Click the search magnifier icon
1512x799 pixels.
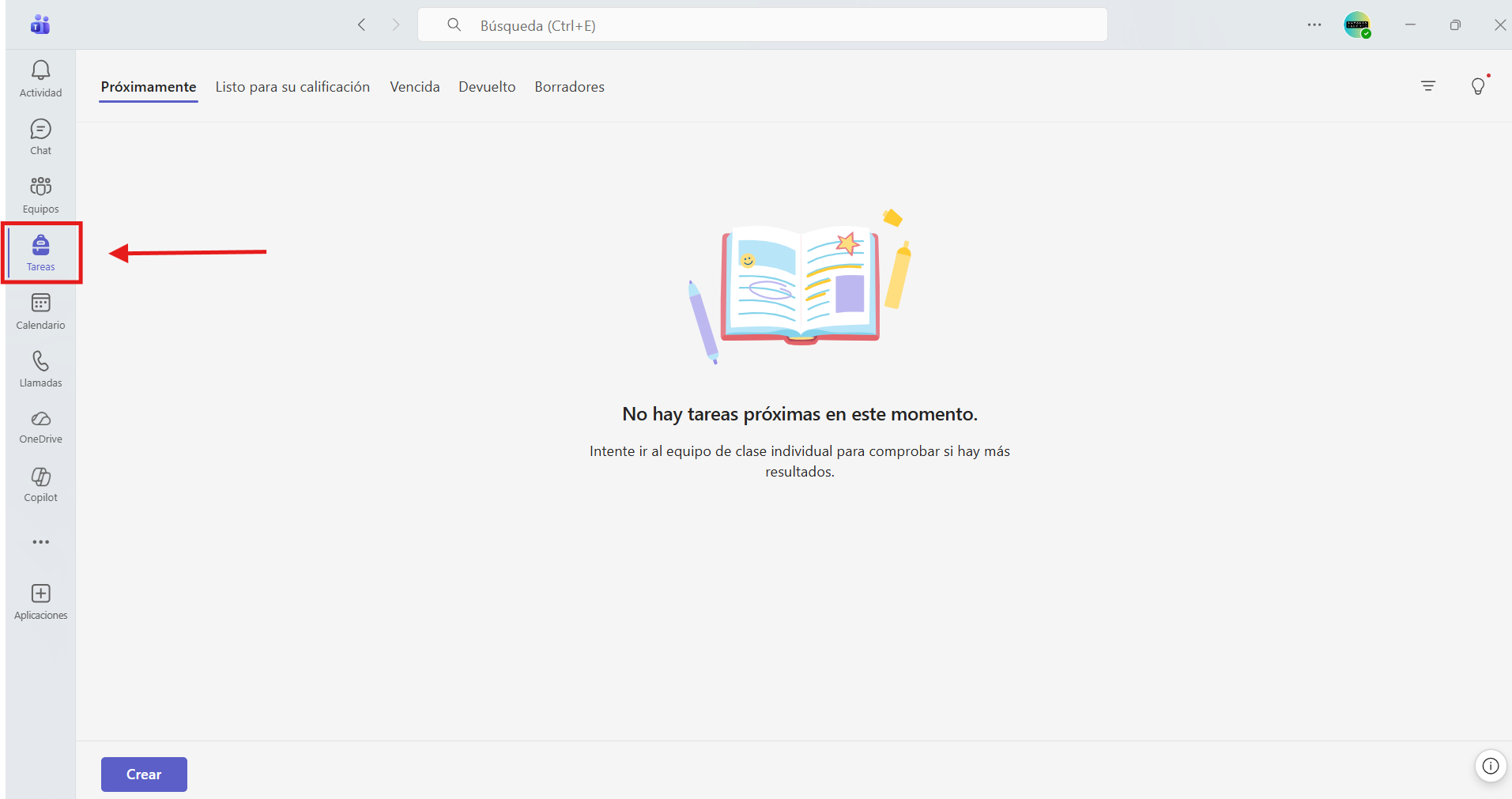(454, 25)
